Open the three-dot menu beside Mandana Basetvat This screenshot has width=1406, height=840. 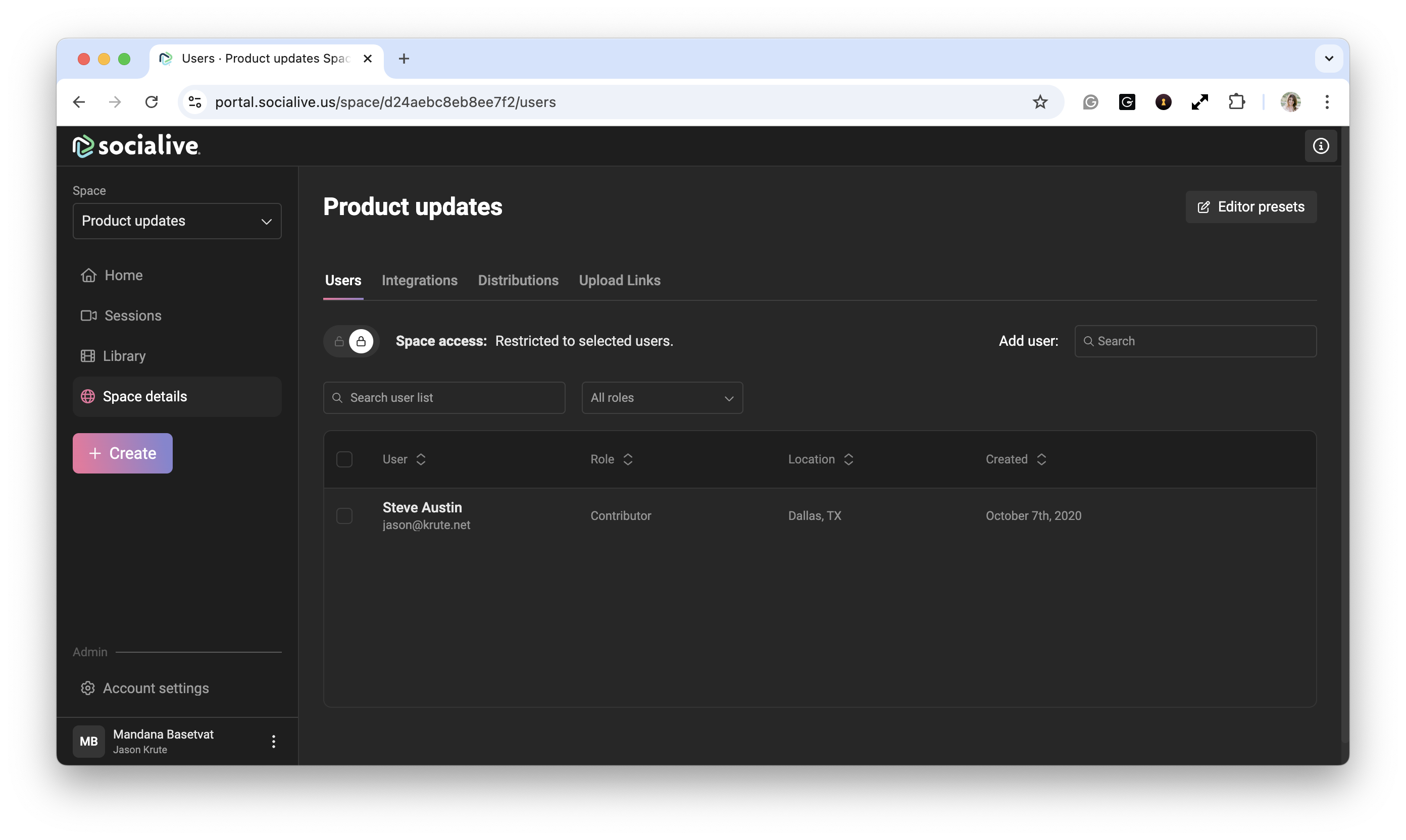tap(274, 742)
